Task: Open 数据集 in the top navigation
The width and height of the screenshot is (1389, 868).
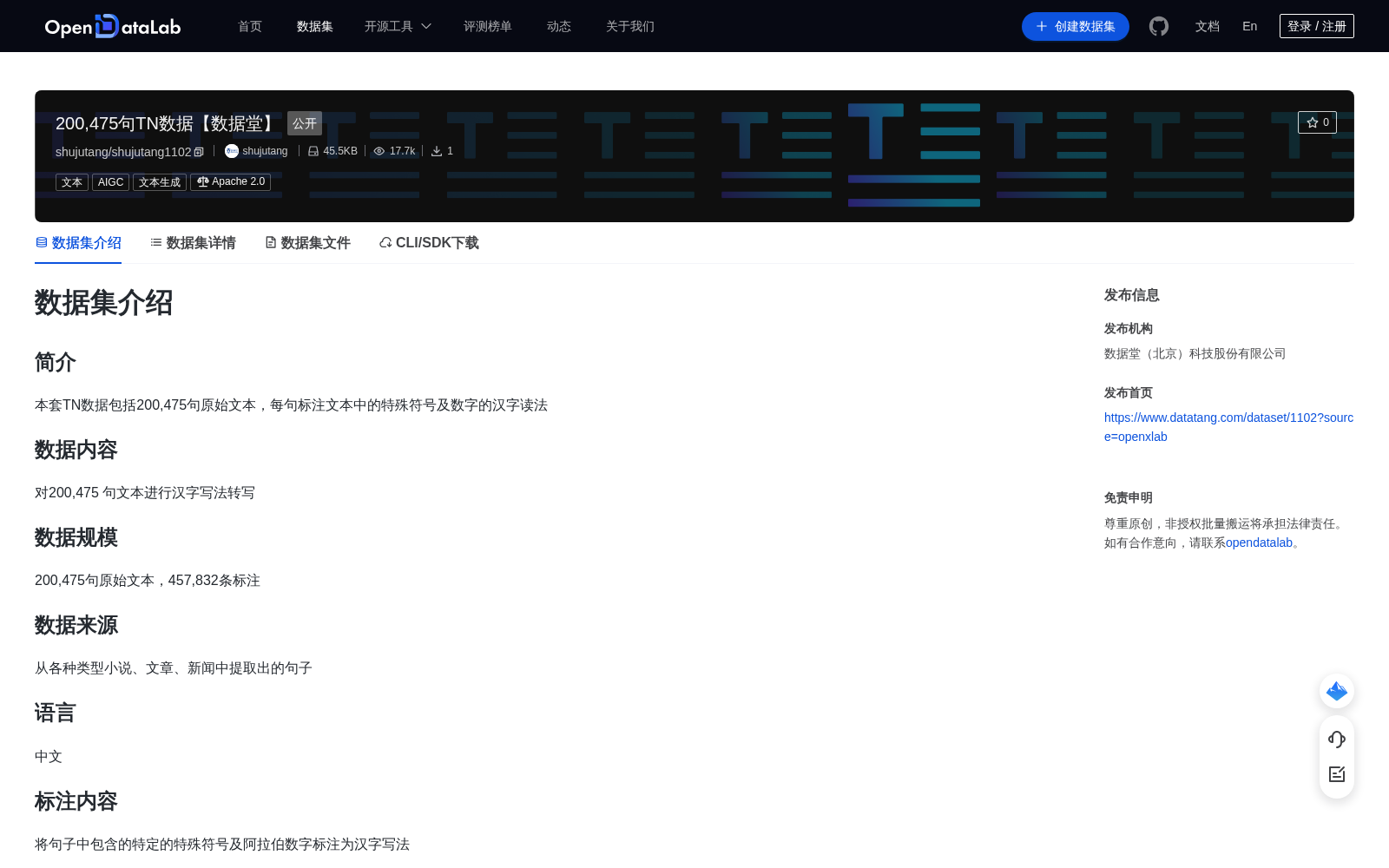Action: [x=315, y=26]
